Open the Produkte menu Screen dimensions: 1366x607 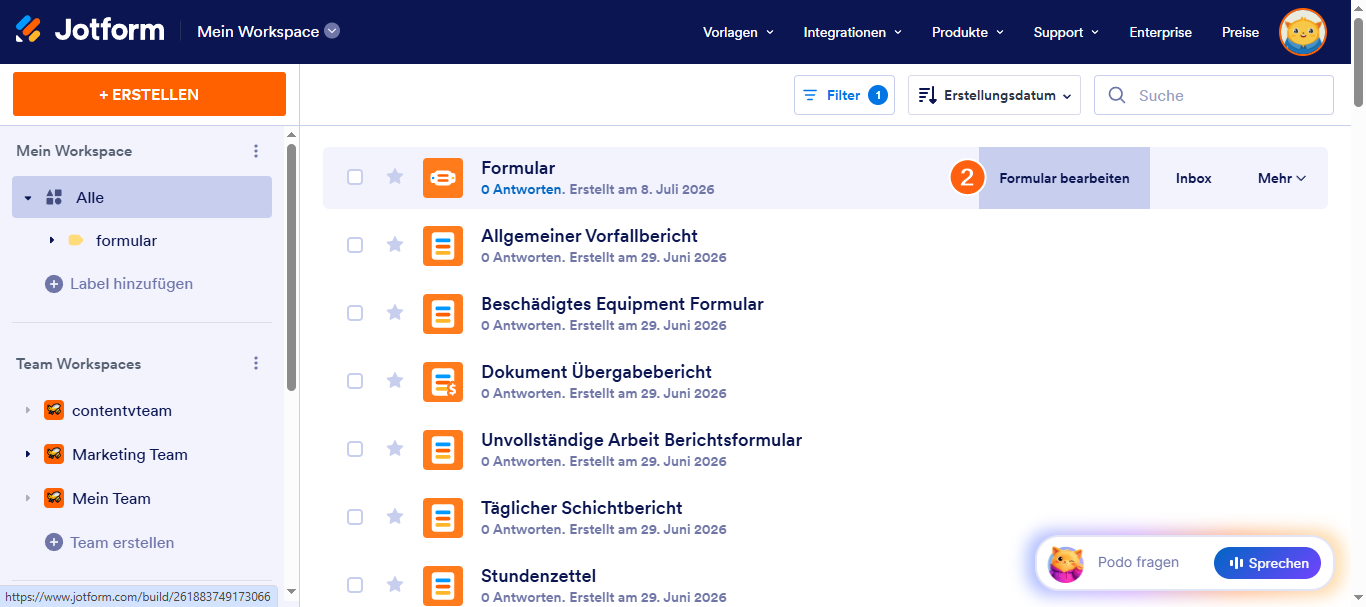coord(968,32)
